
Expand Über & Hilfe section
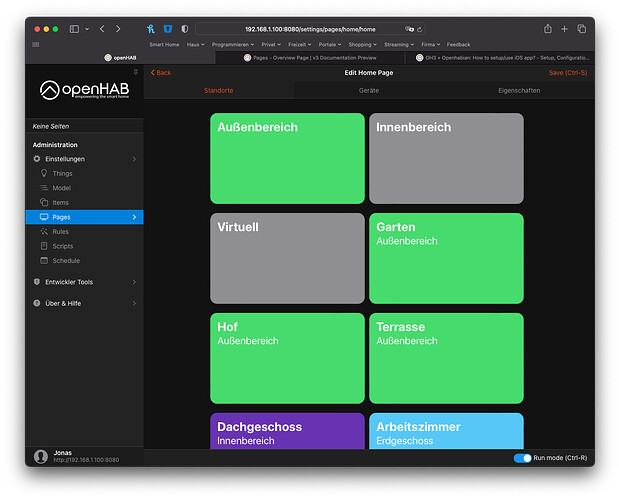coord(84,303)
